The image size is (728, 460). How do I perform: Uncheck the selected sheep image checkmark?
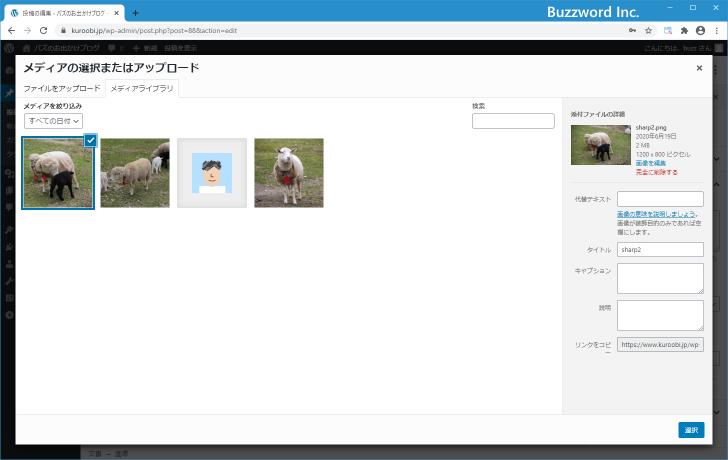tap(90, 141)
